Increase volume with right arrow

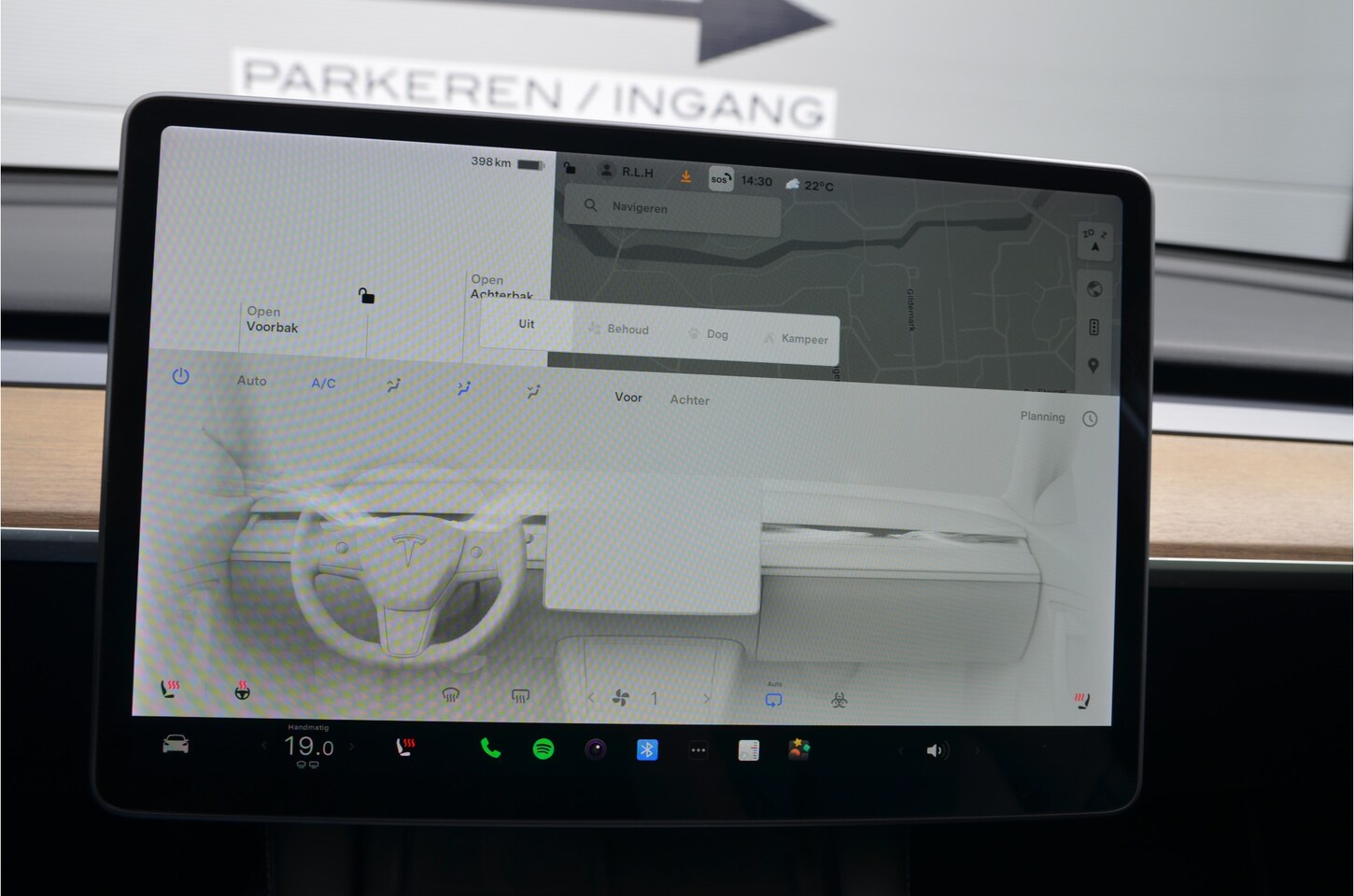[977, 749]
